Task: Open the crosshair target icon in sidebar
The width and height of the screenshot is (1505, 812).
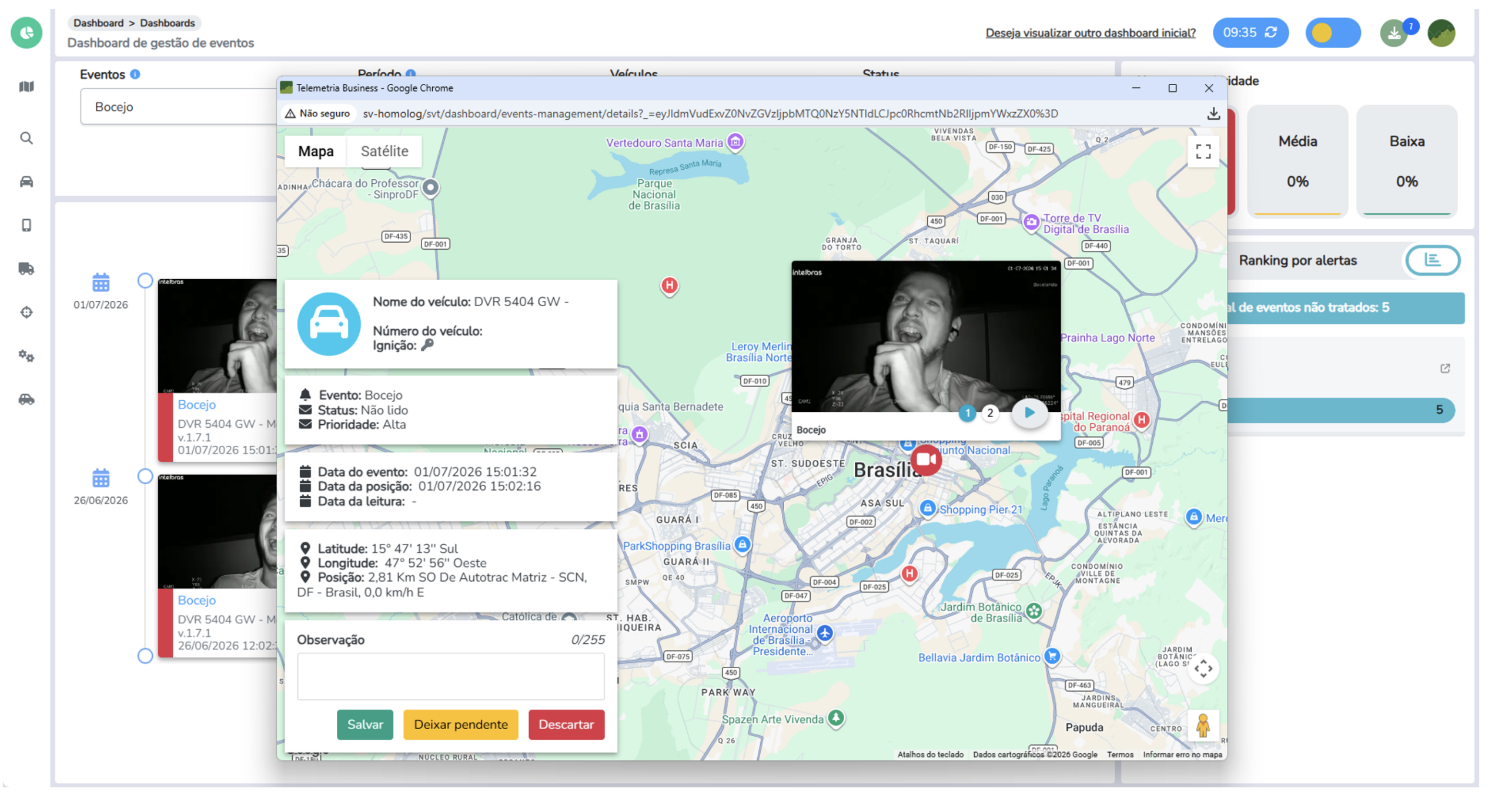Action: pos(26,312)
